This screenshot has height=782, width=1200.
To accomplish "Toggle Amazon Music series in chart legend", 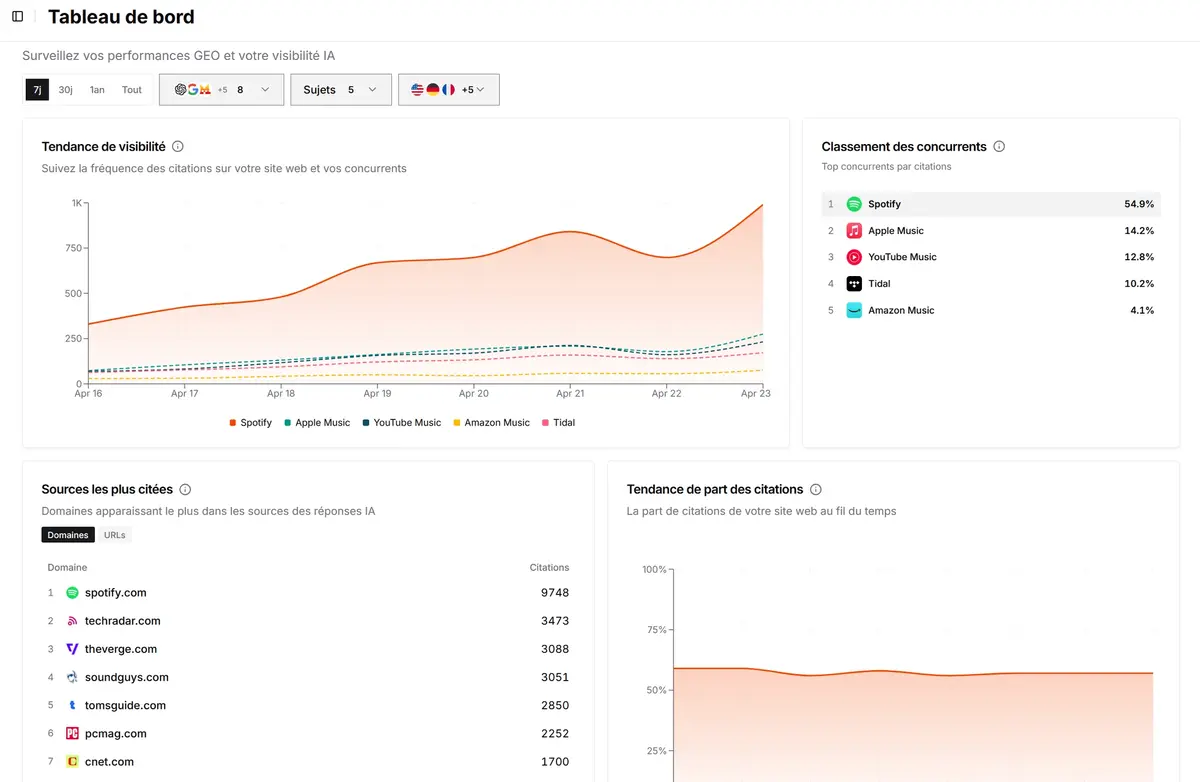I will 491,423.
